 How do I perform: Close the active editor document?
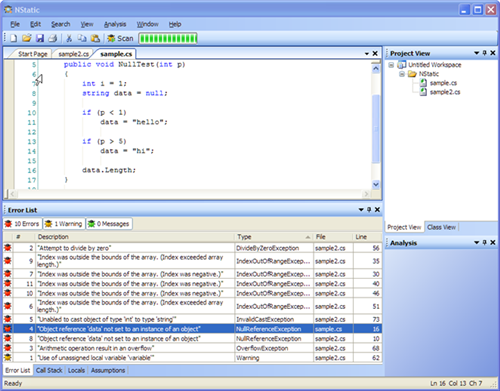point(375,53)
